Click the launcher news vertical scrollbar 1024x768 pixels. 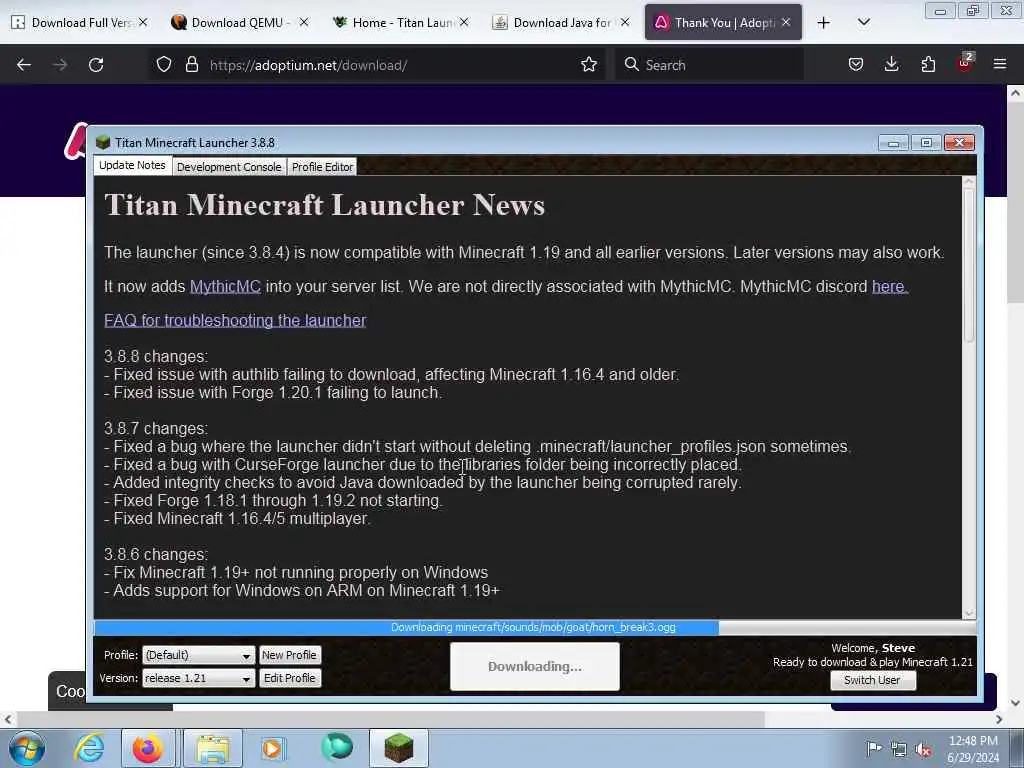tap(969, 264)
